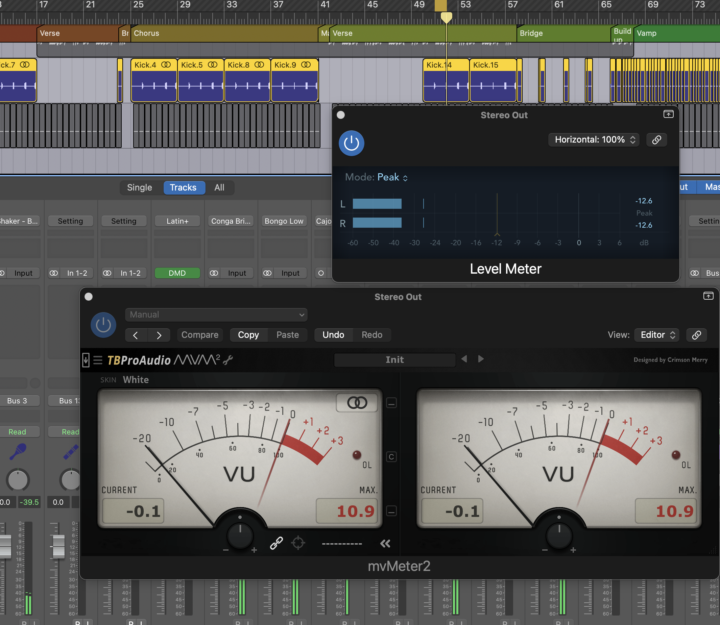
Task: Open the Latin+ channel strip setting
Action: (x=177, y=221)
